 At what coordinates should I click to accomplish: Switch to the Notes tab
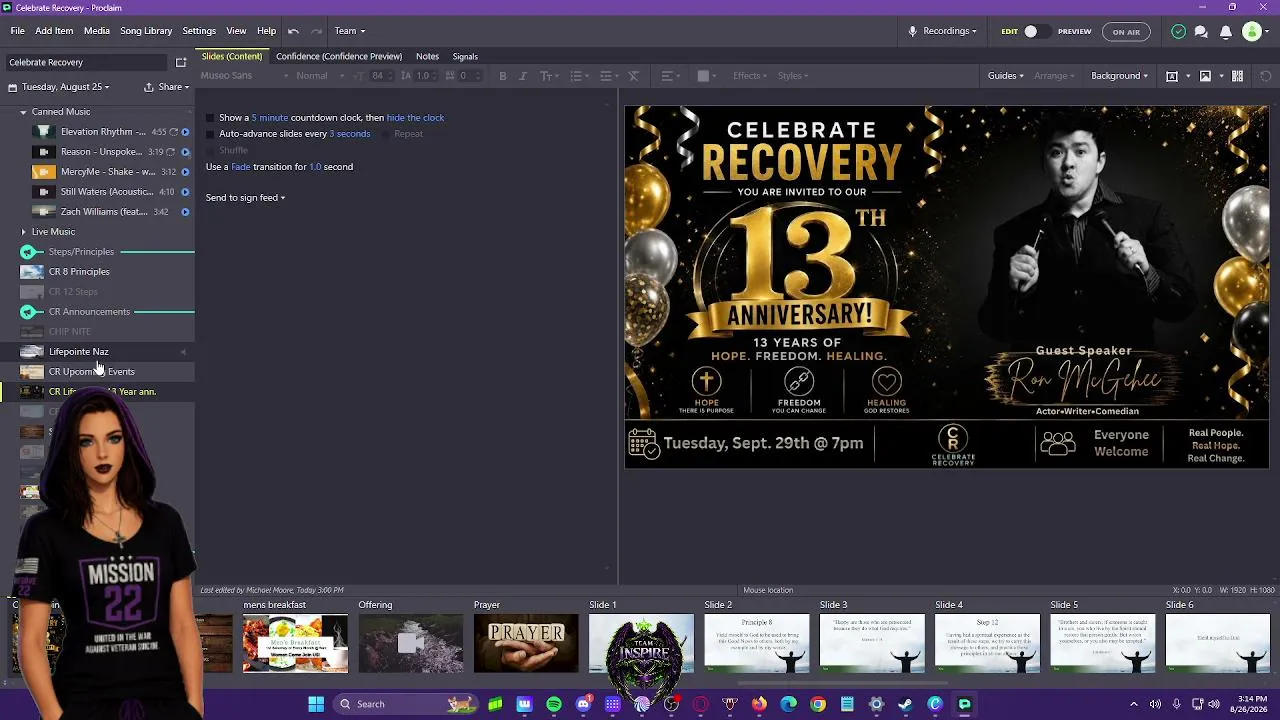427,56
